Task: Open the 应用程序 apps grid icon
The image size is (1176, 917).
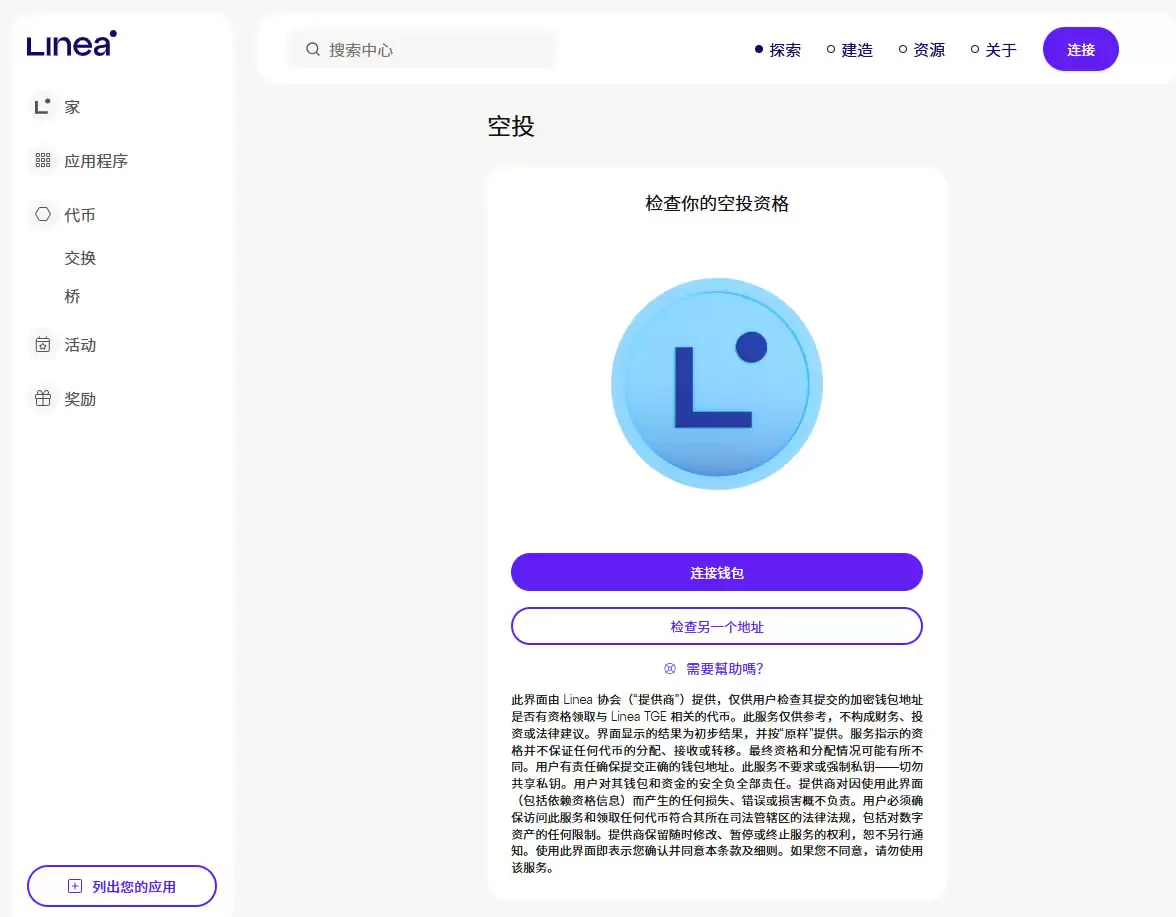Action: pyautogui.click(x=42, y=160)
